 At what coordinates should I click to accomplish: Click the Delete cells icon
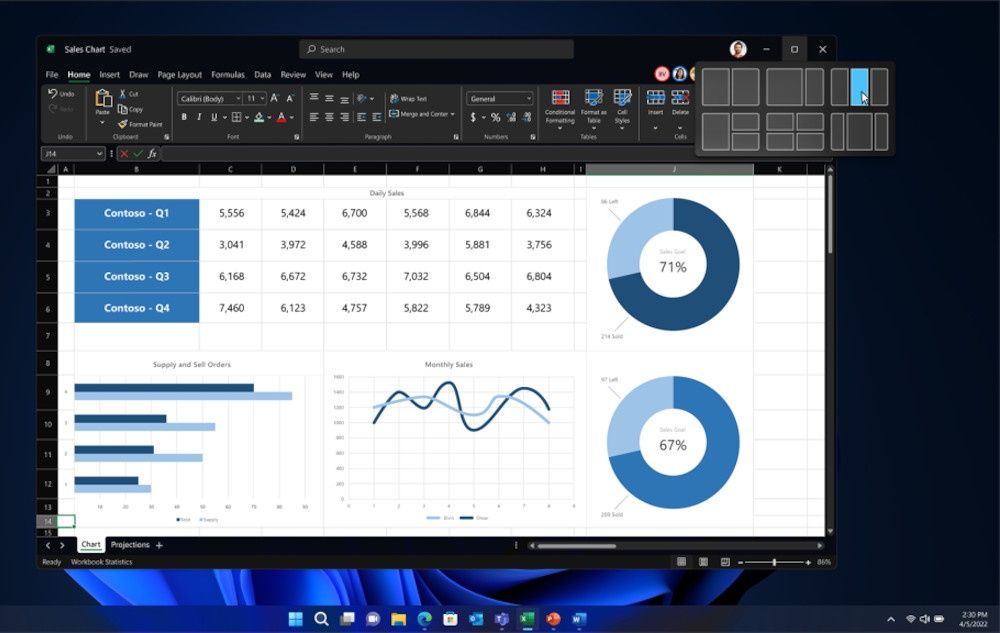pos(680,98)
